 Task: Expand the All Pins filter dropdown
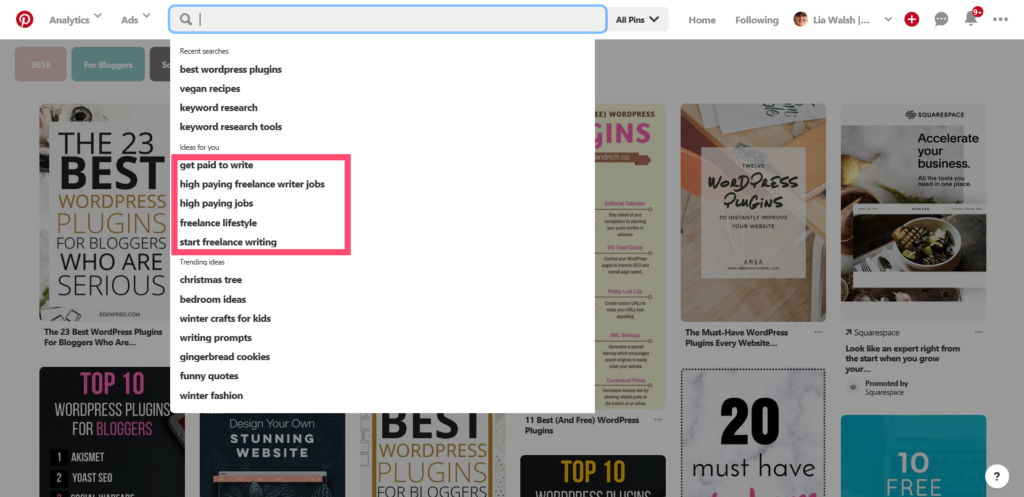[638, 20]
